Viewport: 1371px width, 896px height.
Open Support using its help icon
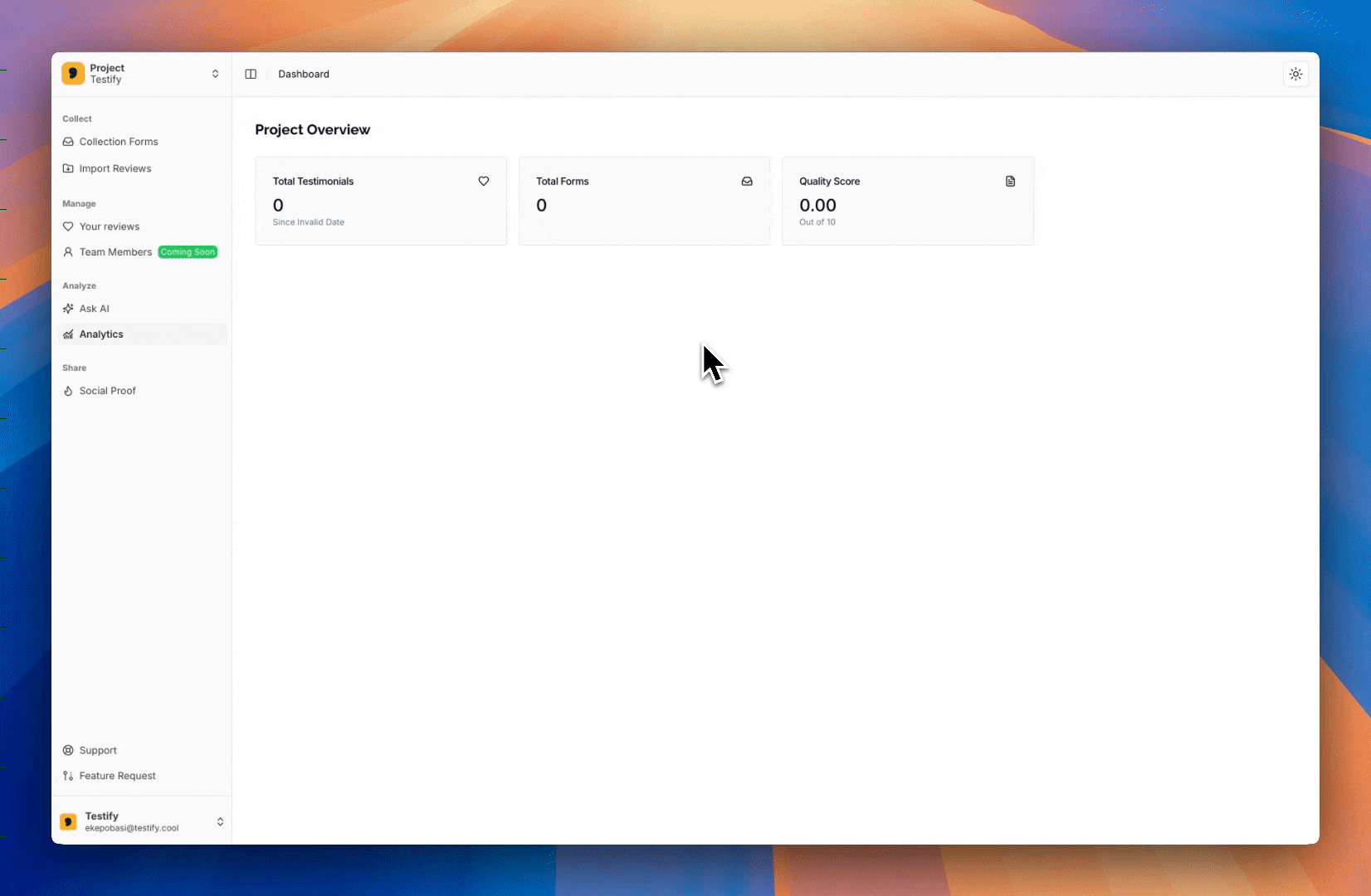69,750
